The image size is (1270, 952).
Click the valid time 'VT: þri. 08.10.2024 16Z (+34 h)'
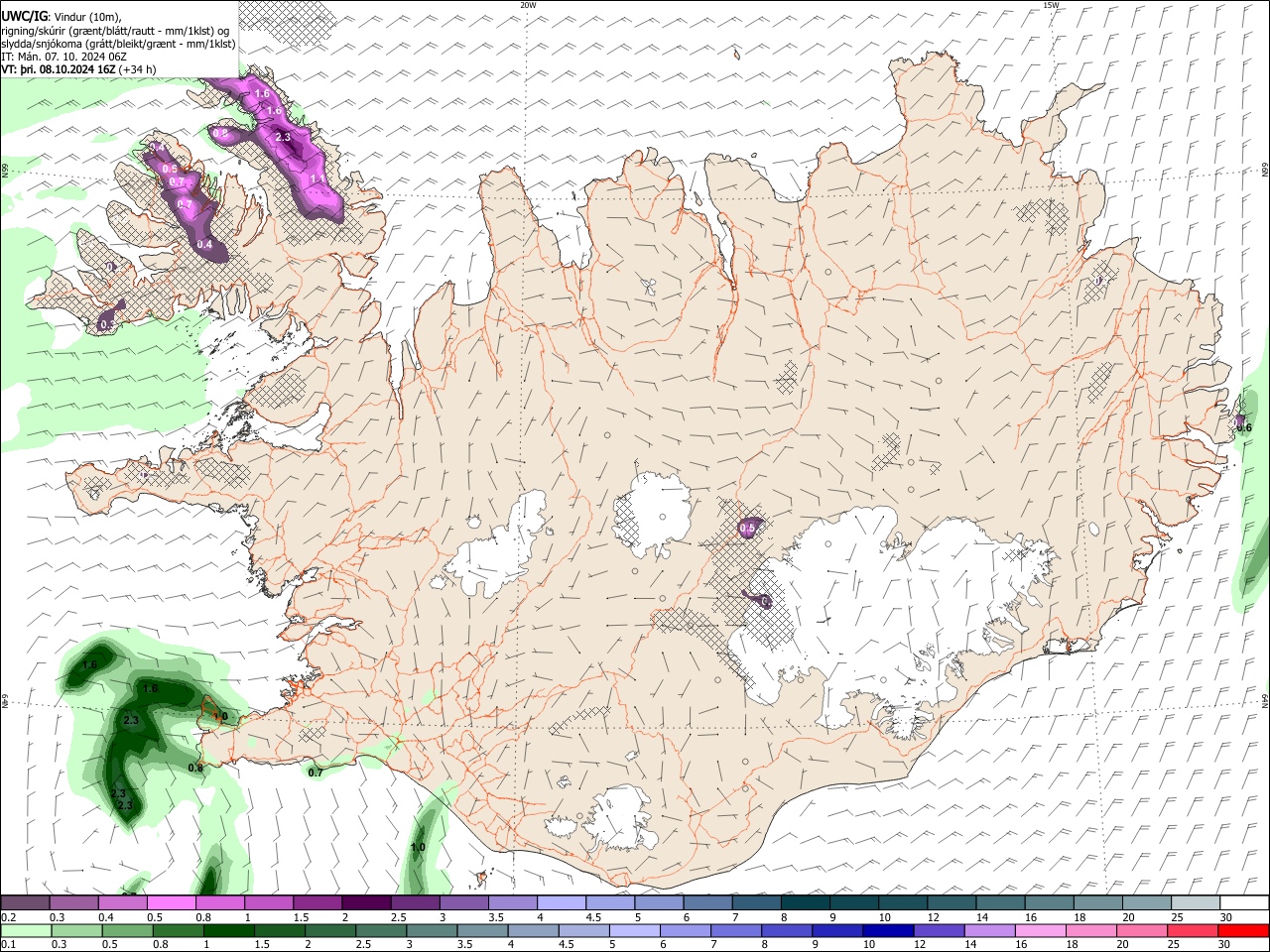coord(78,69)
